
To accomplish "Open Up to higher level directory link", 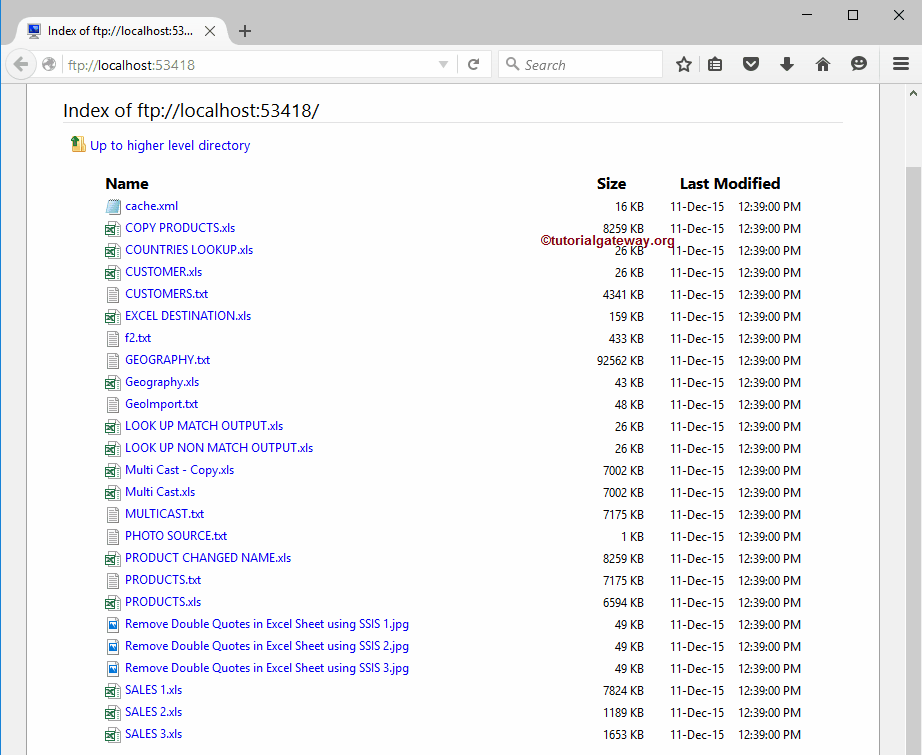I will 169,145.
